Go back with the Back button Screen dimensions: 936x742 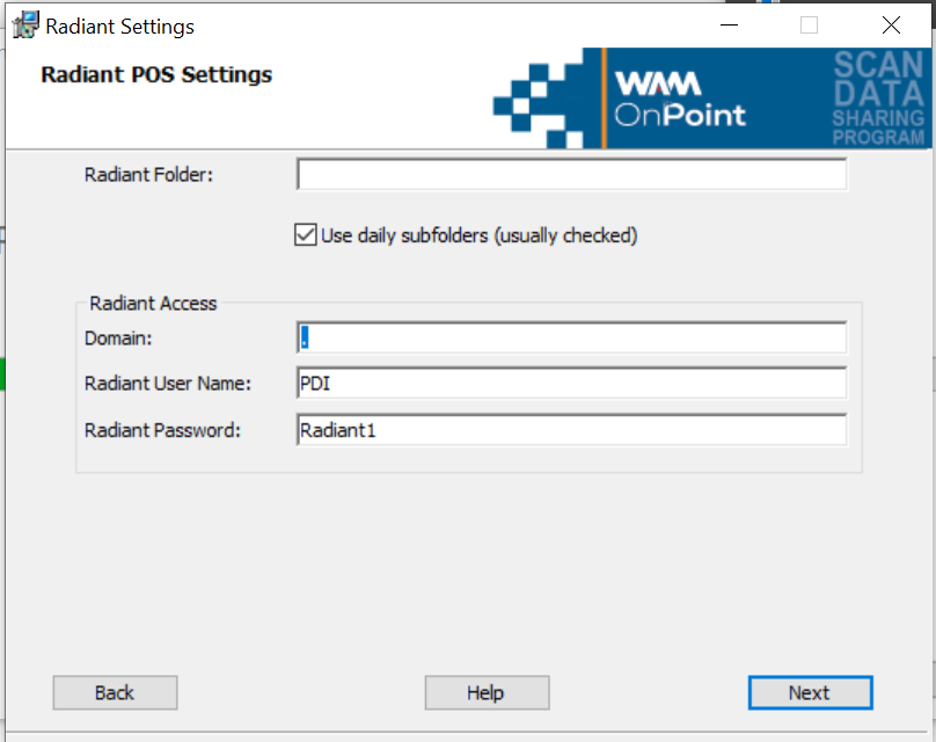[115, 693]
